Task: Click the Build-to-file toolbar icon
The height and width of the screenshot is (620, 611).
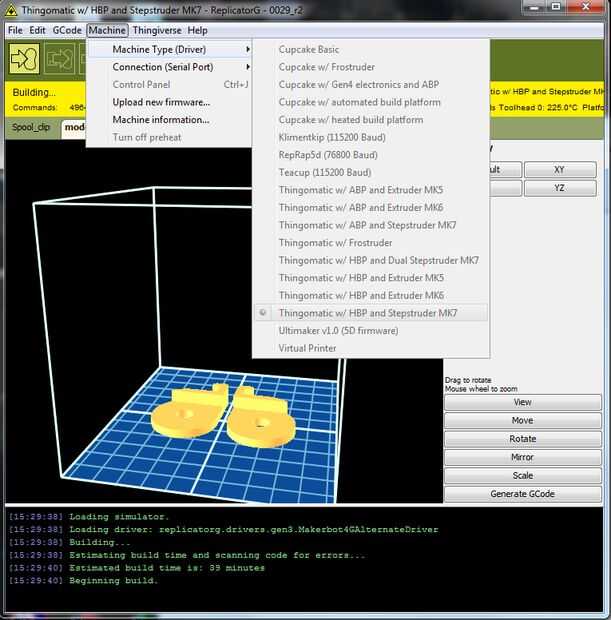Action: tap(59, 59)
